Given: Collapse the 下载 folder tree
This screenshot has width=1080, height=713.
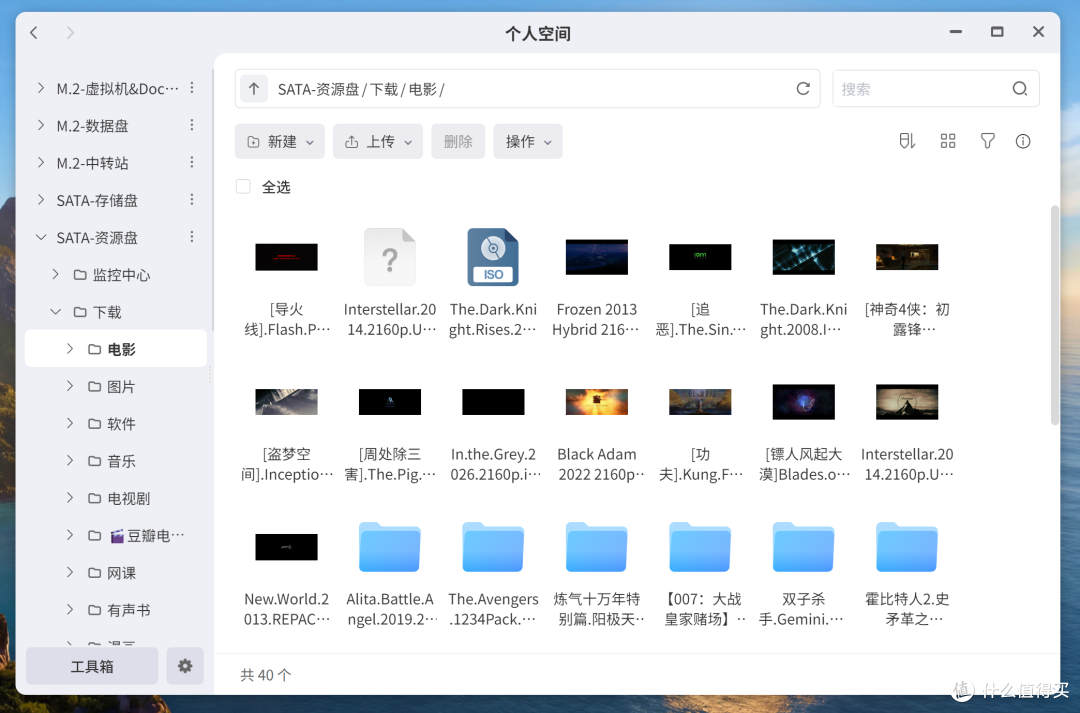Looking at the screenshot, I should coord(56,311).
